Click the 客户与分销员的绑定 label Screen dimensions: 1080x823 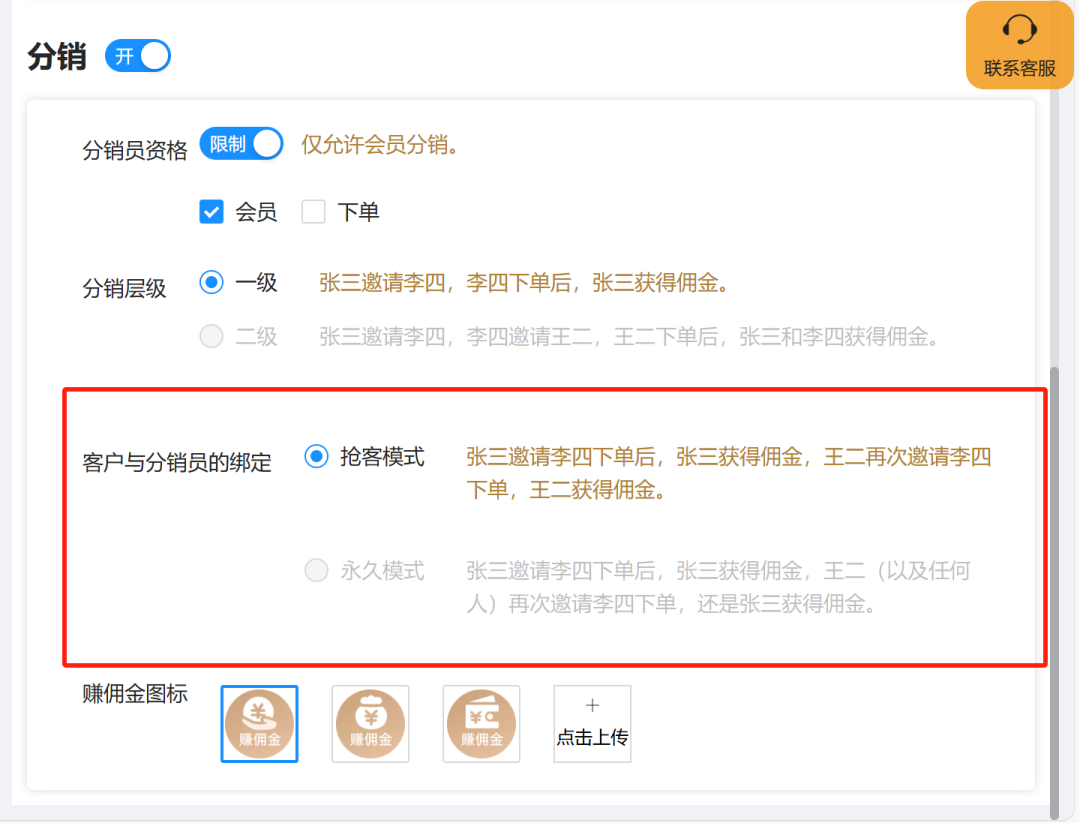pyautogui.click(x=177, y=462)
